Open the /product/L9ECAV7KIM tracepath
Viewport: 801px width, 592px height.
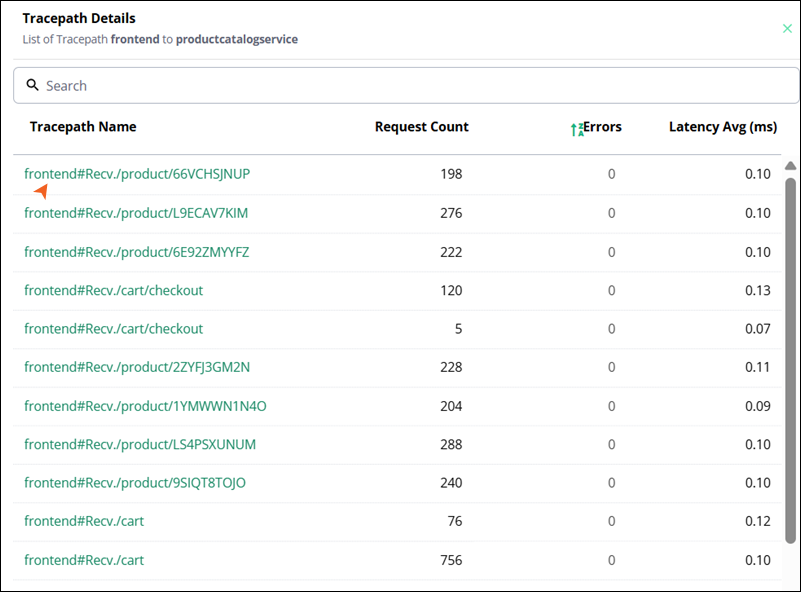pyautogui.click(x=136, y=213)
